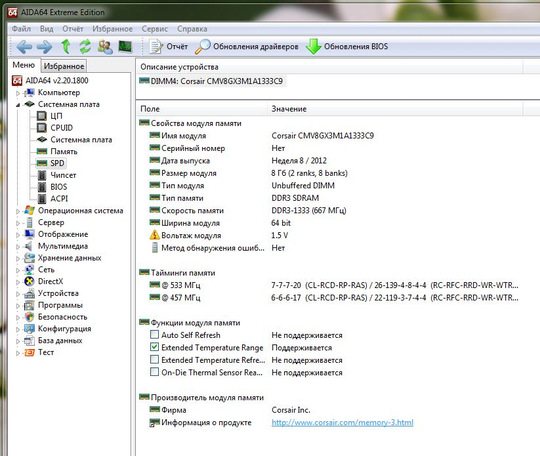The height and width of the screenshot is (456, 540).
Task: Expand the DirectX tree node
Action: [18, 282]
